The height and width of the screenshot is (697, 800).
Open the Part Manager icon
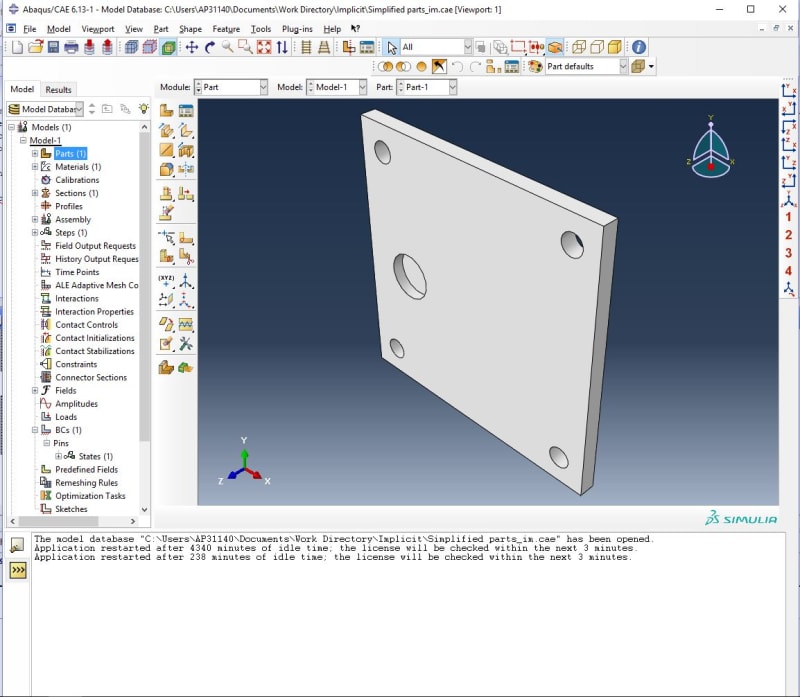[x=186, y=110]
